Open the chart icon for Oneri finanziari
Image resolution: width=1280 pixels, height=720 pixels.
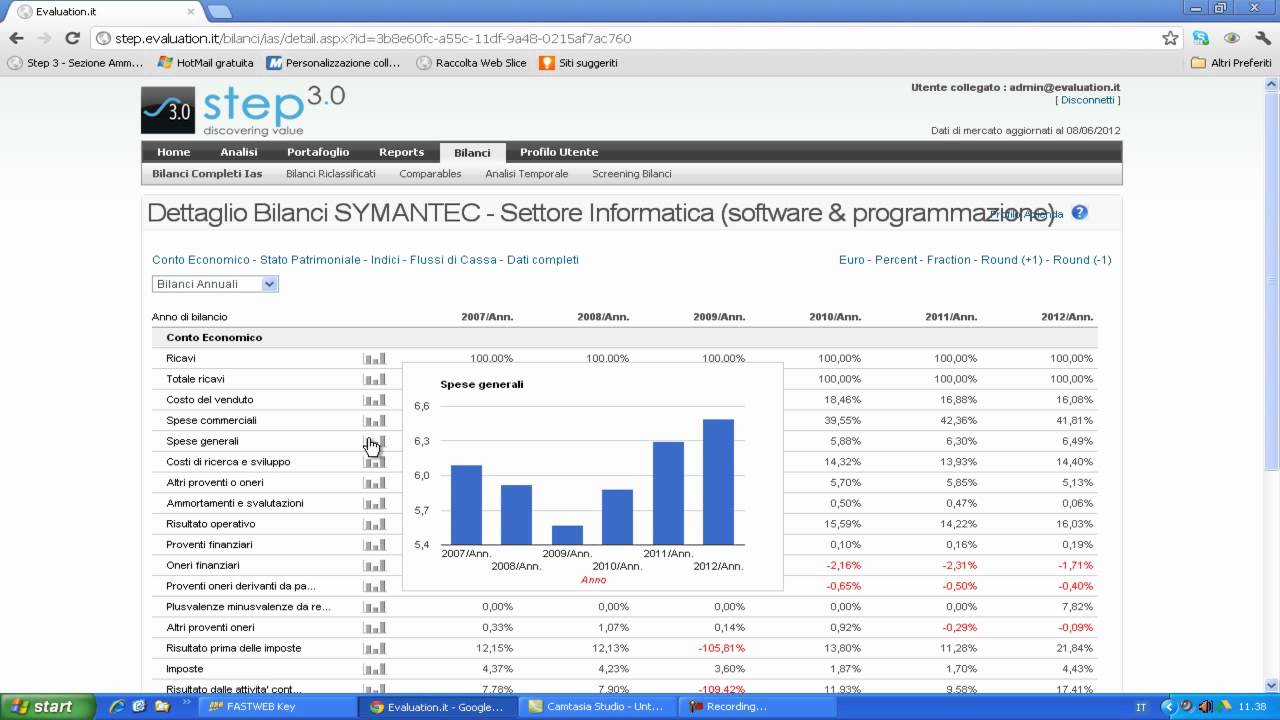pyautogui.click(x=375, y=566)
